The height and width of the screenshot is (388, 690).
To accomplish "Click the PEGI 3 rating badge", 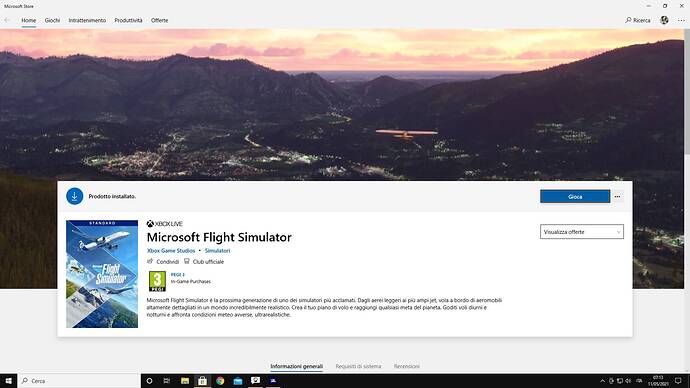I will pyautogui.click(x=157, y=281).
